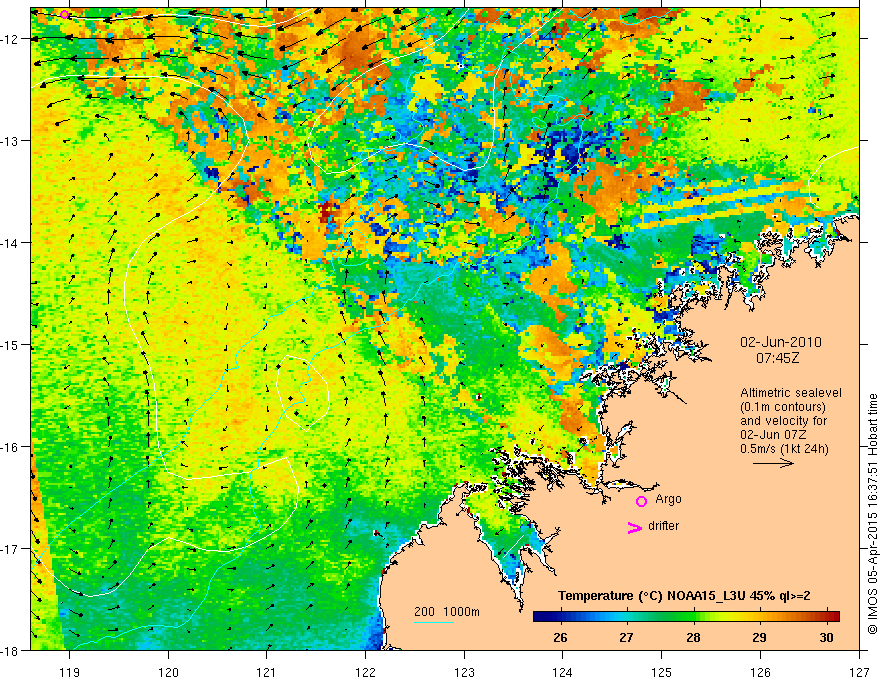This screenshot has height=680, width=880.
Task: Click the 'drifter' legend label
Action: [x=663, y=526]
